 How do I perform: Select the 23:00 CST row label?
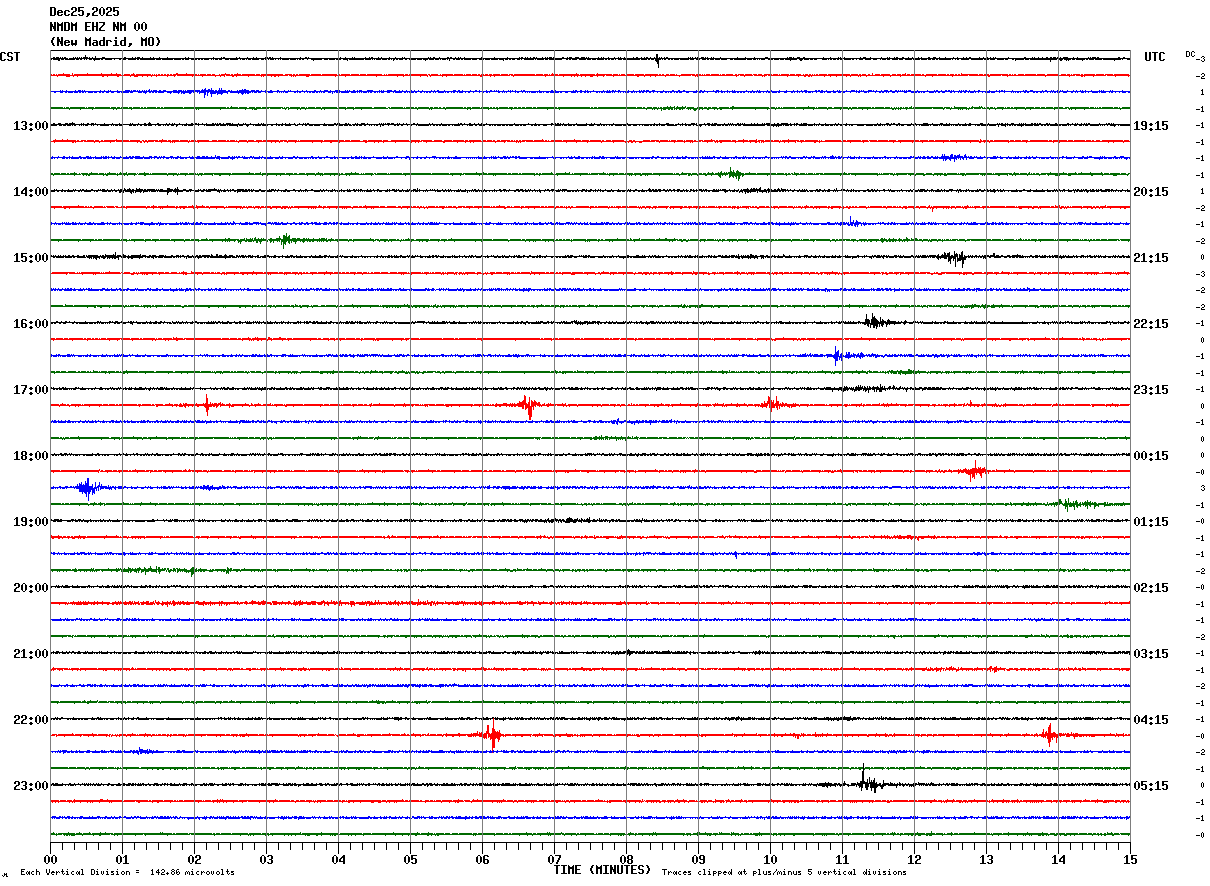30,786
